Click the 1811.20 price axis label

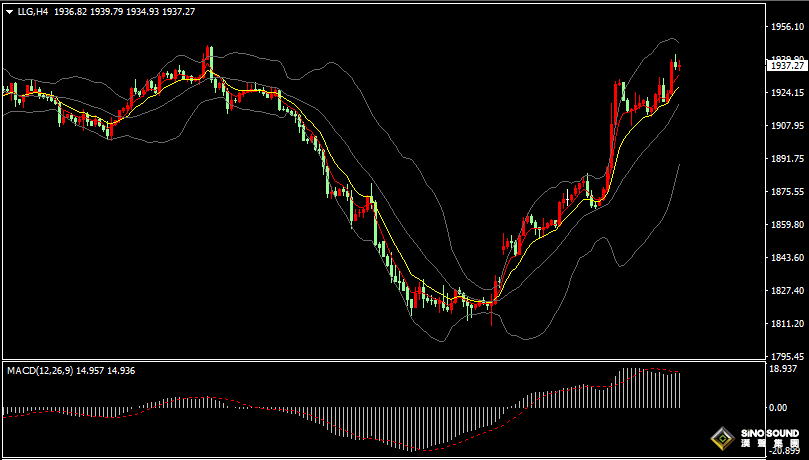(788, 324)
